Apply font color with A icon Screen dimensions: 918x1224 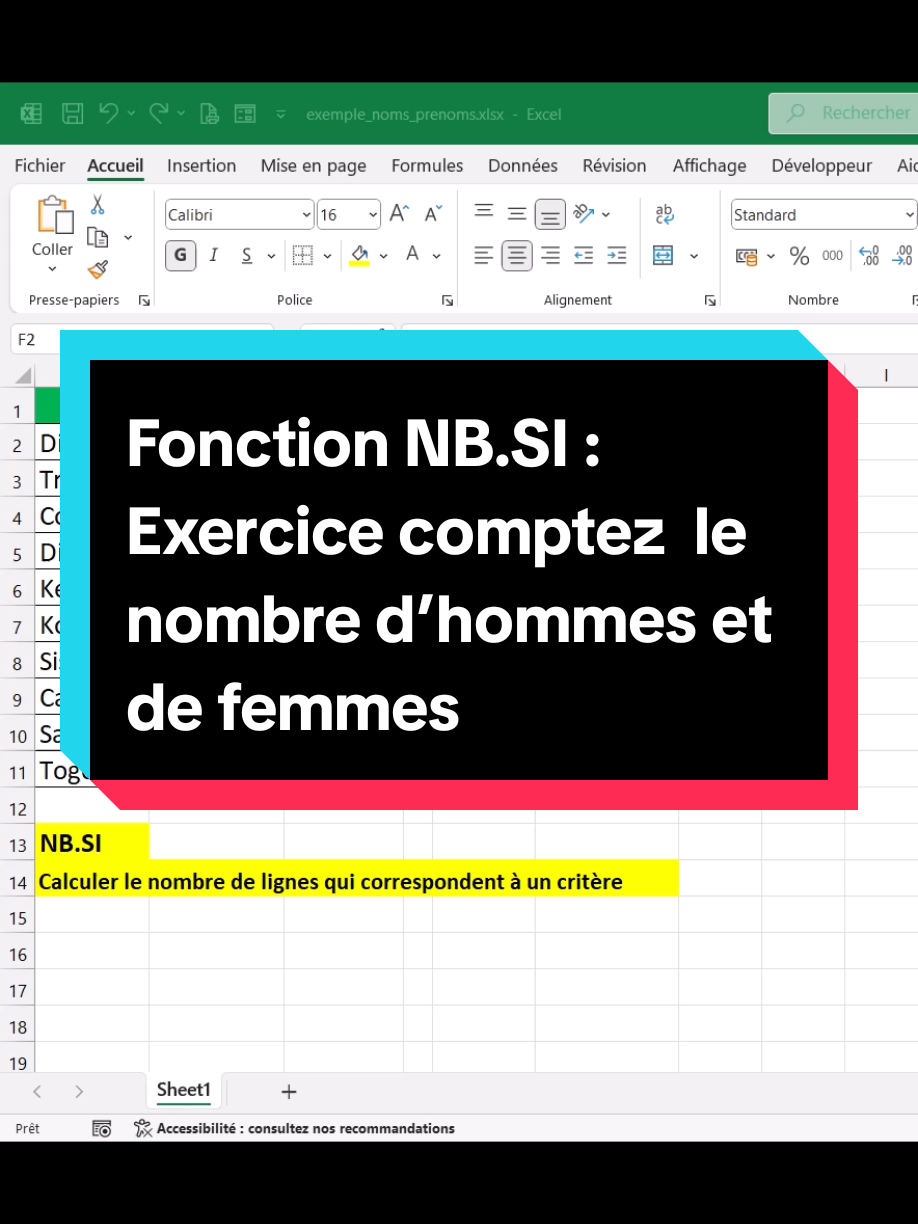coord(412,255)
